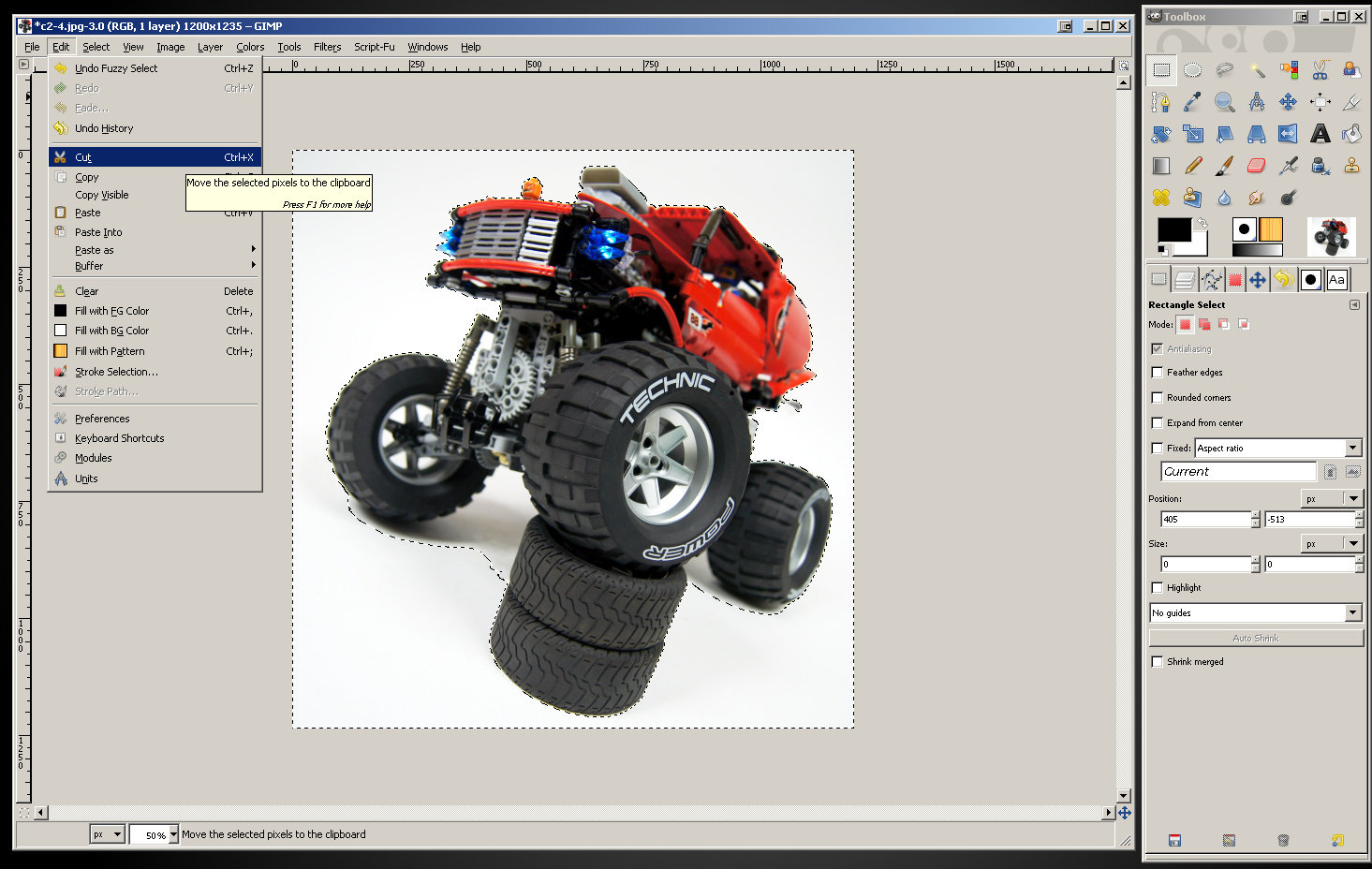Set mode to subtract from current selection
The image size is (1372, 869).
click(1224, 325)
